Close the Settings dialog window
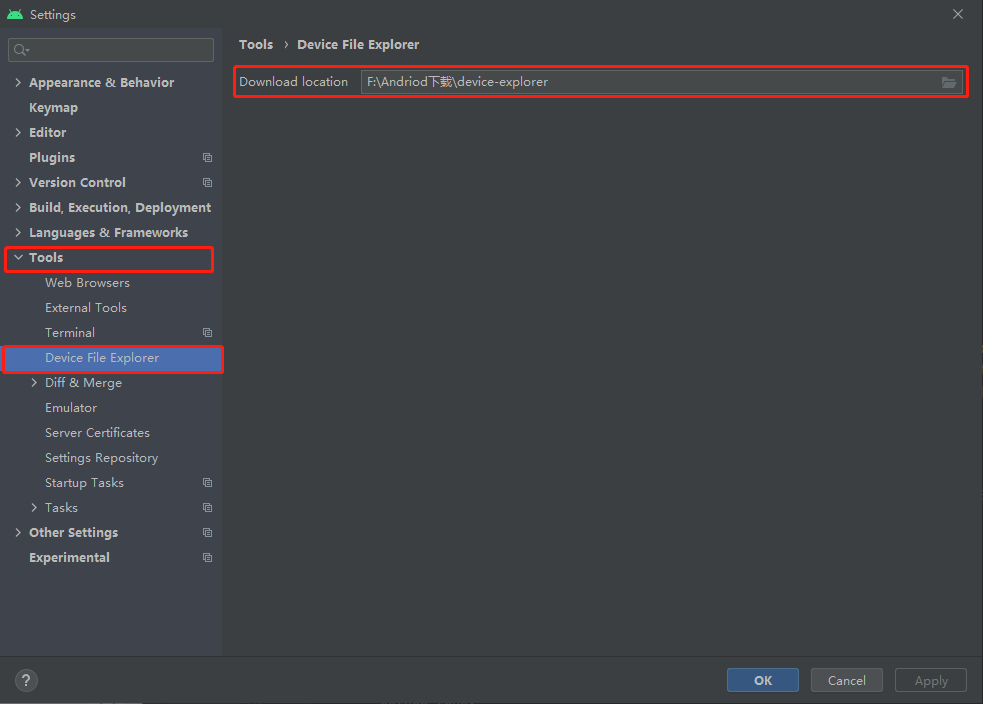Image resolution: width=983 pixels, height=704 pixels. pos(957,14)
